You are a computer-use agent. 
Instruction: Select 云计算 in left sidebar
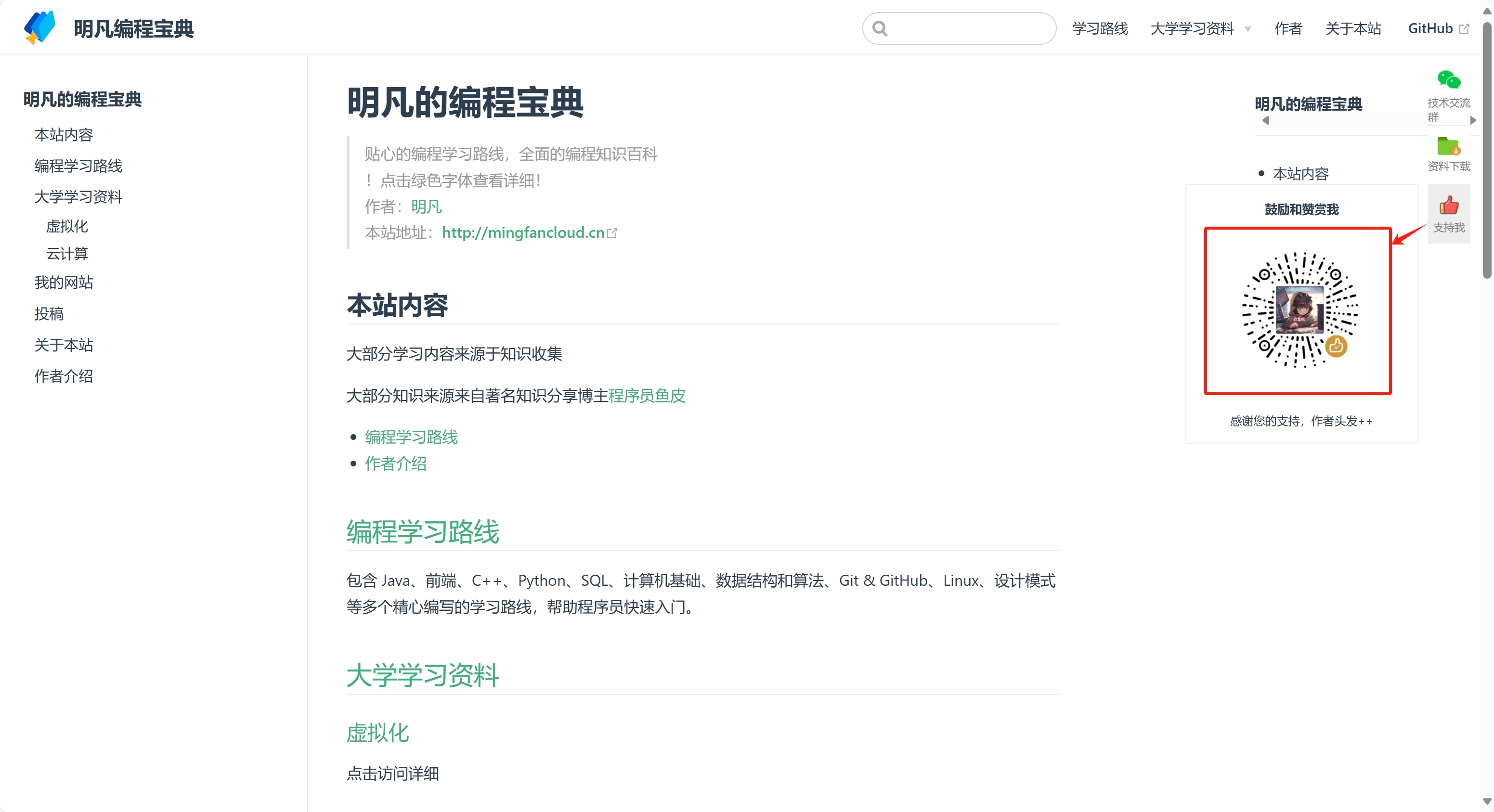(67, 254)
